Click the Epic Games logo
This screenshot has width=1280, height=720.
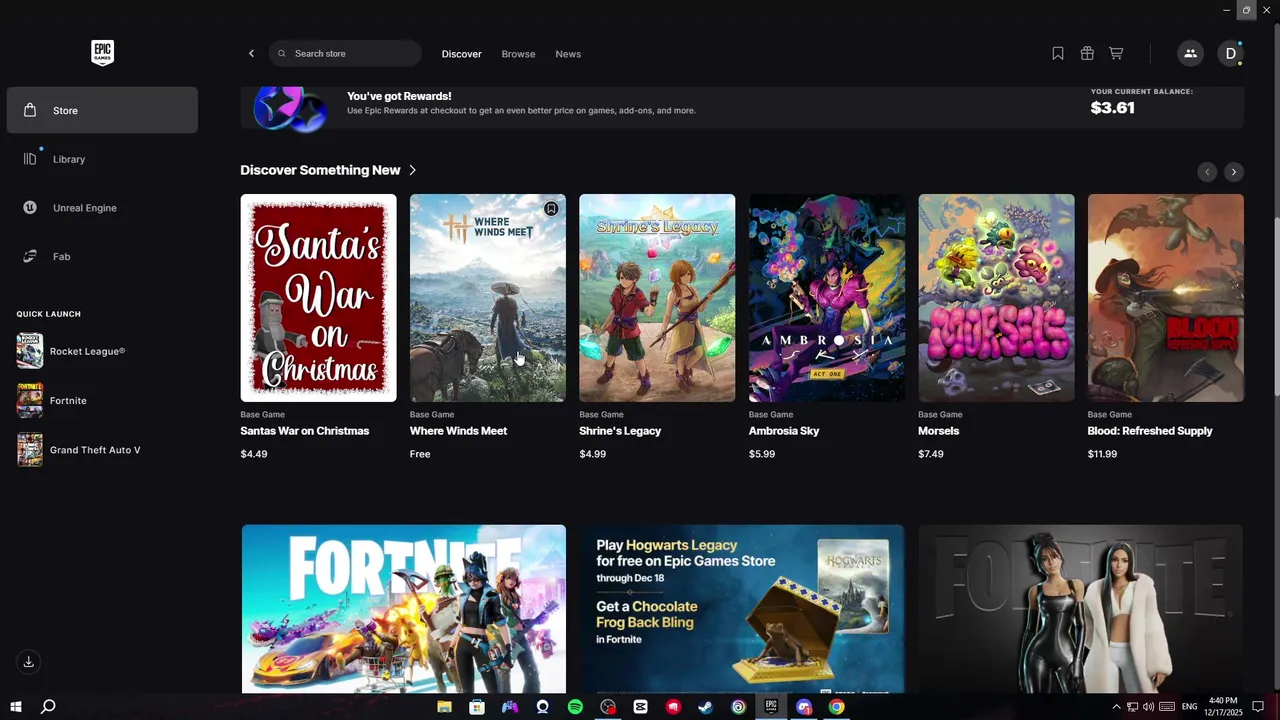click(x=102, y=53)
